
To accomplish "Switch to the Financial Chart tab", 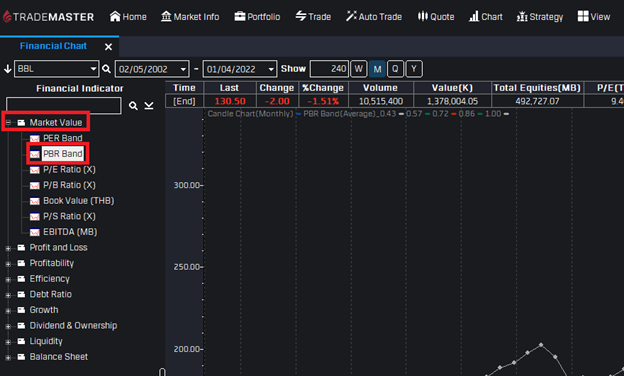I will tap(53, 46).
